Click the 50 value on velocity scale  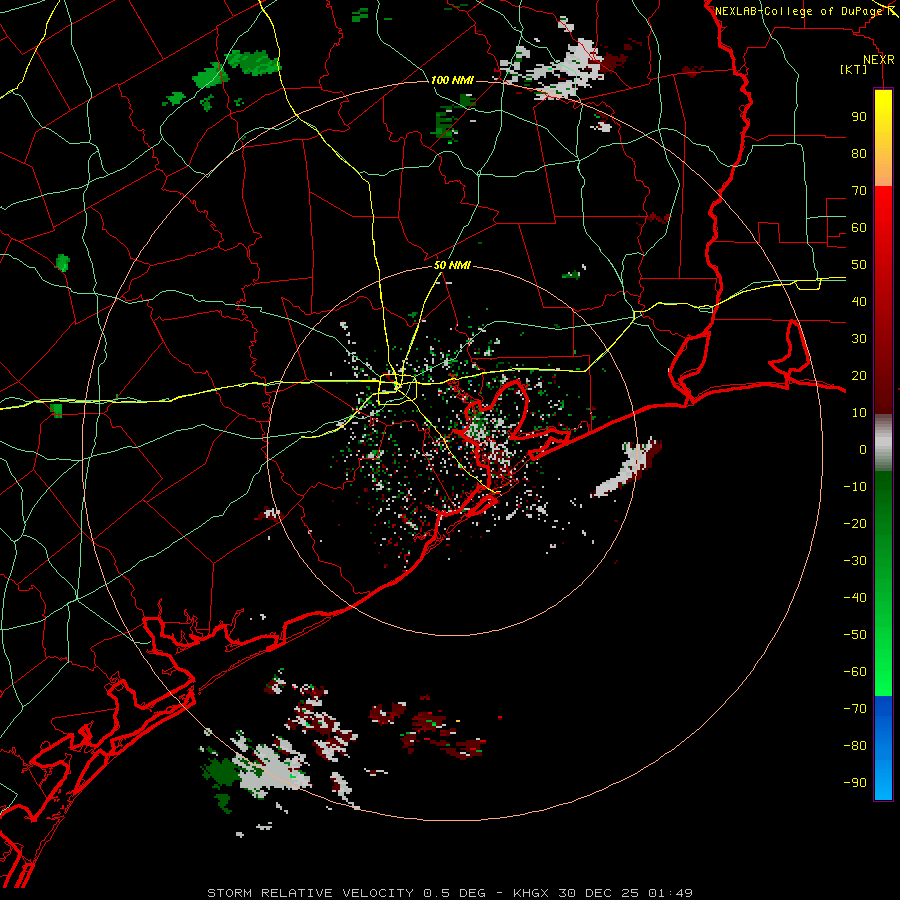pyautogui.click(x=859, y=265)
